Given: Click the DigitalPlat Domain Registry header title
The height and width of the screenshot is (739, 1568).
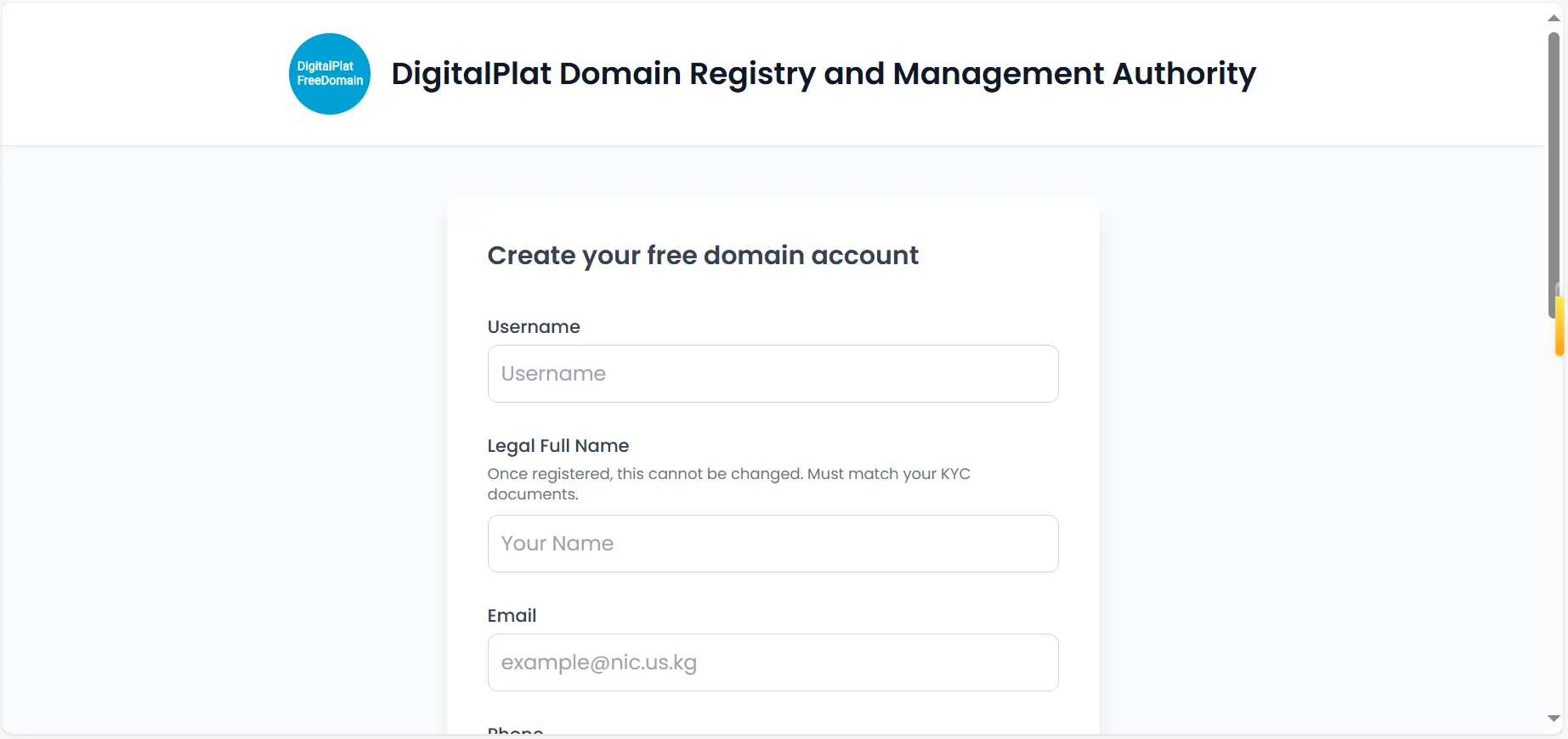Looking at the screenshot, I should [824, 74].
